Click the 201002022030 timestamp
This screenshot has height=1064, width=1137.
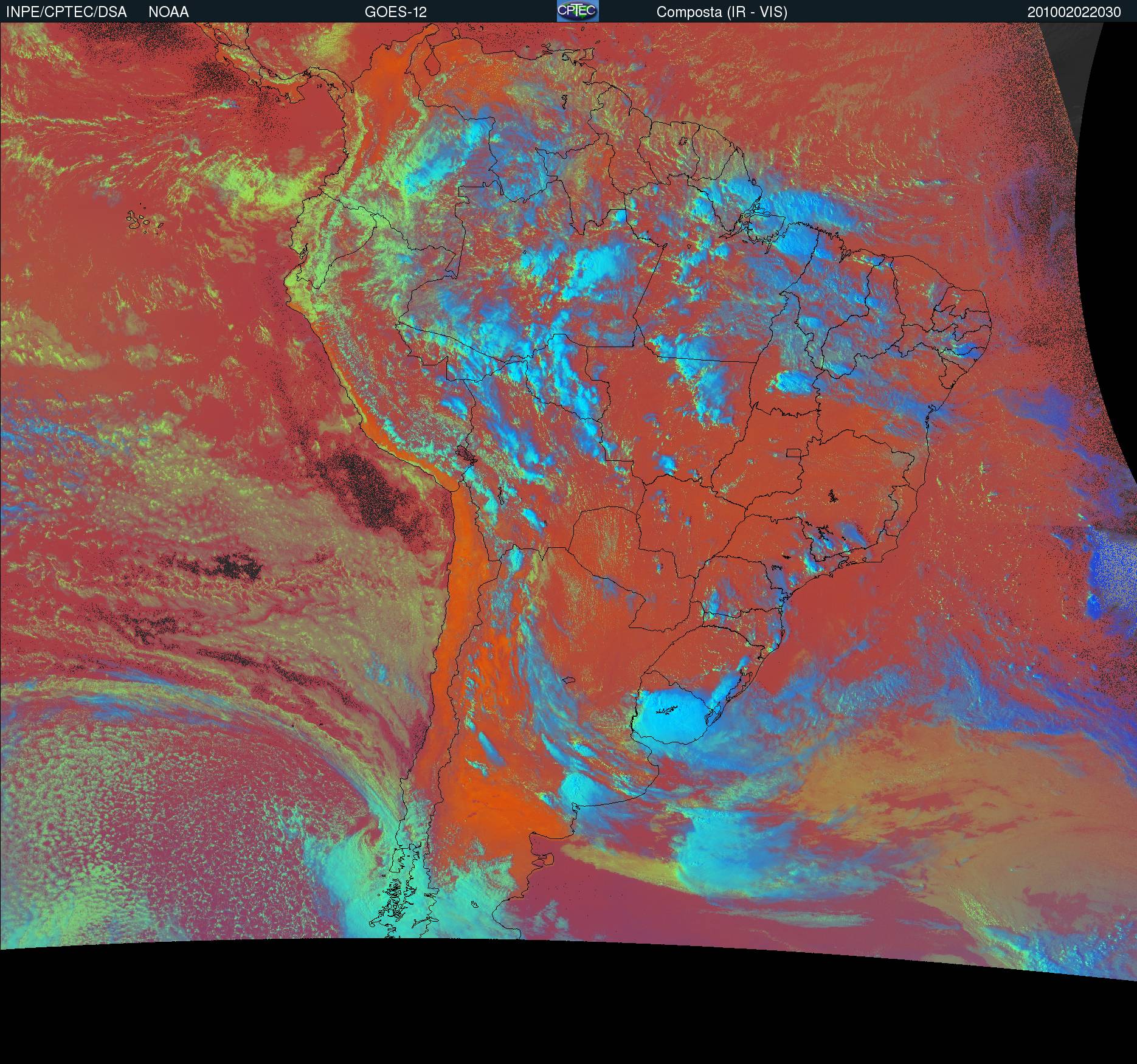click(1074, 12)
